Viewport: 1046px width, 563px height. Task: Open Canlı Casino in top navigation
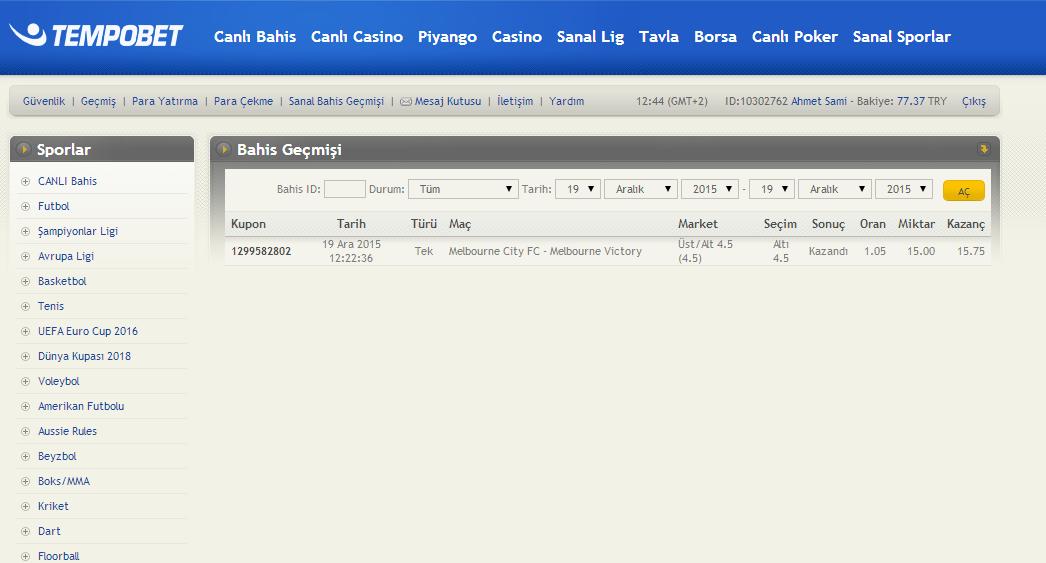point(357,37)
